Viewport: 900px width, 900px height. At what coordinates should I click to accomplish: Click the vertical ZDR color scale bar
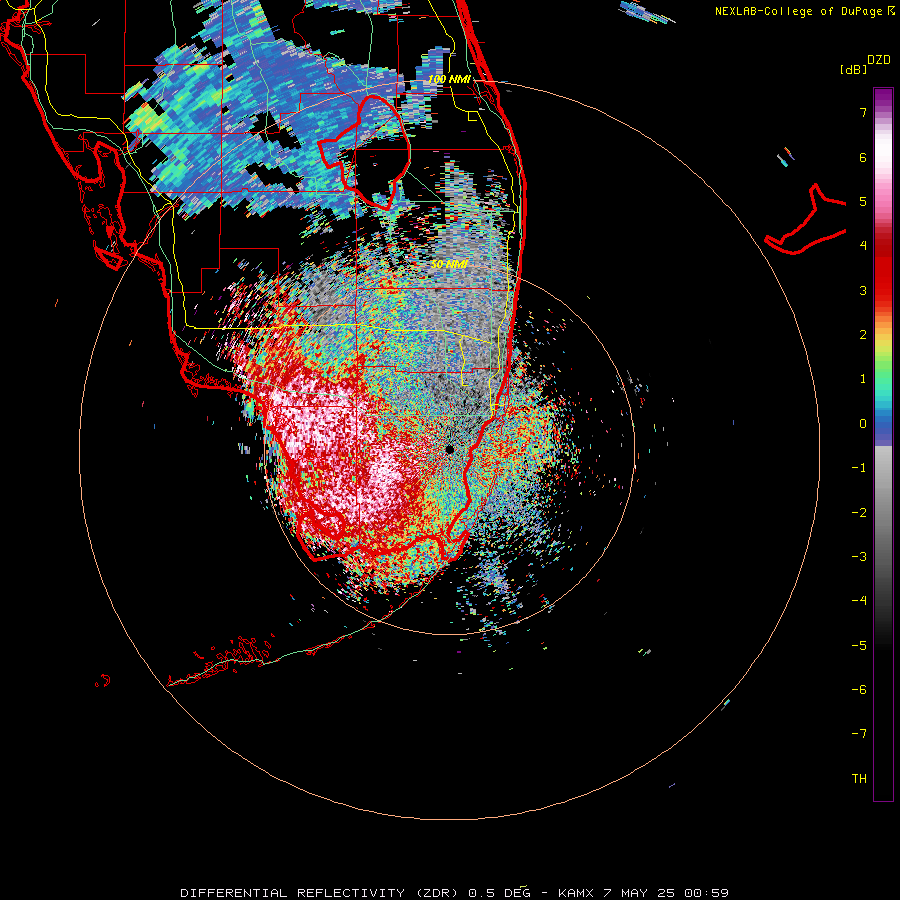(x=883, y=444)
